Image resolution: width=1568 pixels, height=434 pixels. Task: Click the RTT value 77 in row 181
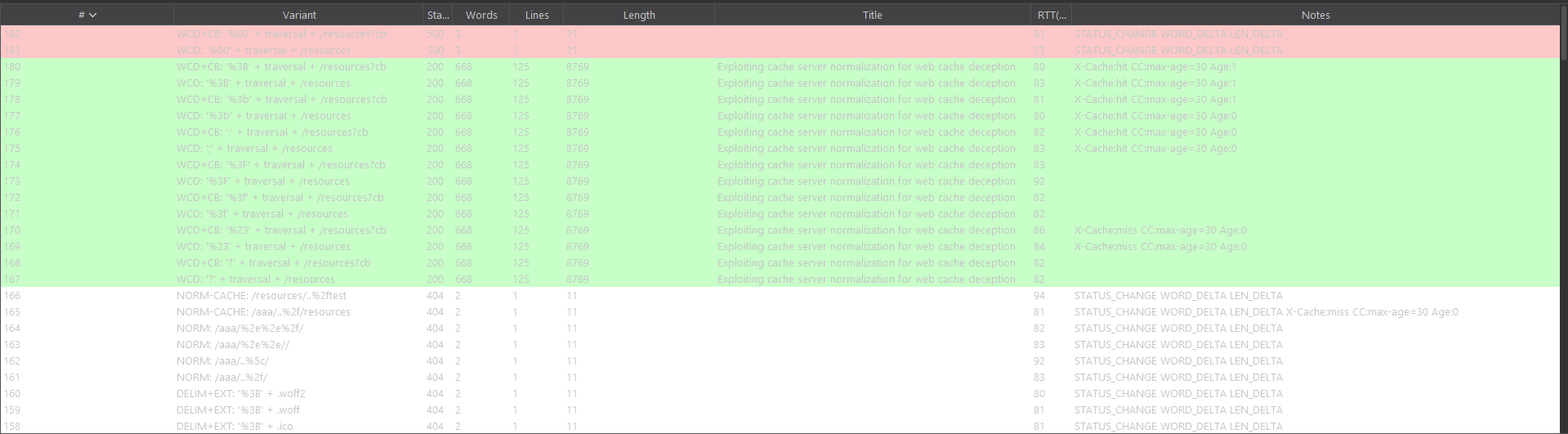coord(1039,51)
